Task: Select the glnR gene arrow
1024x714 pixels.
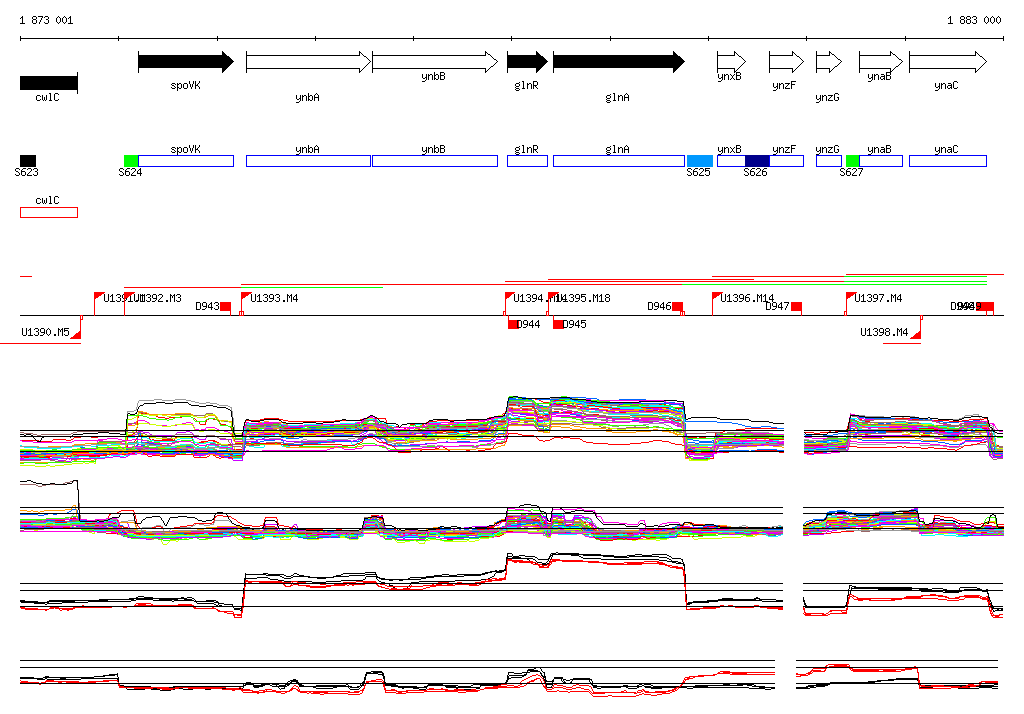Action: click(x=527, y=62)
